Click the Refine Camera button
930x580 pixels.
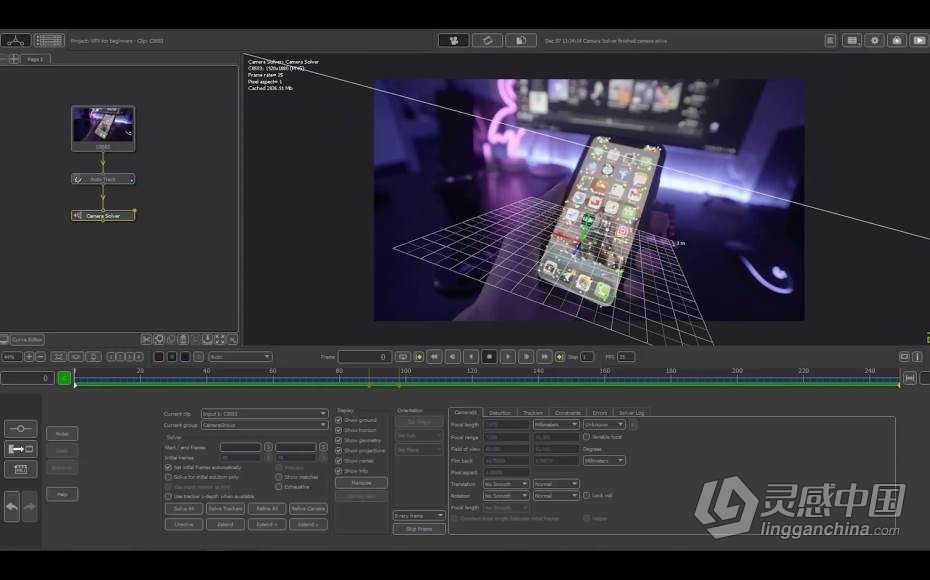[308, 508]
